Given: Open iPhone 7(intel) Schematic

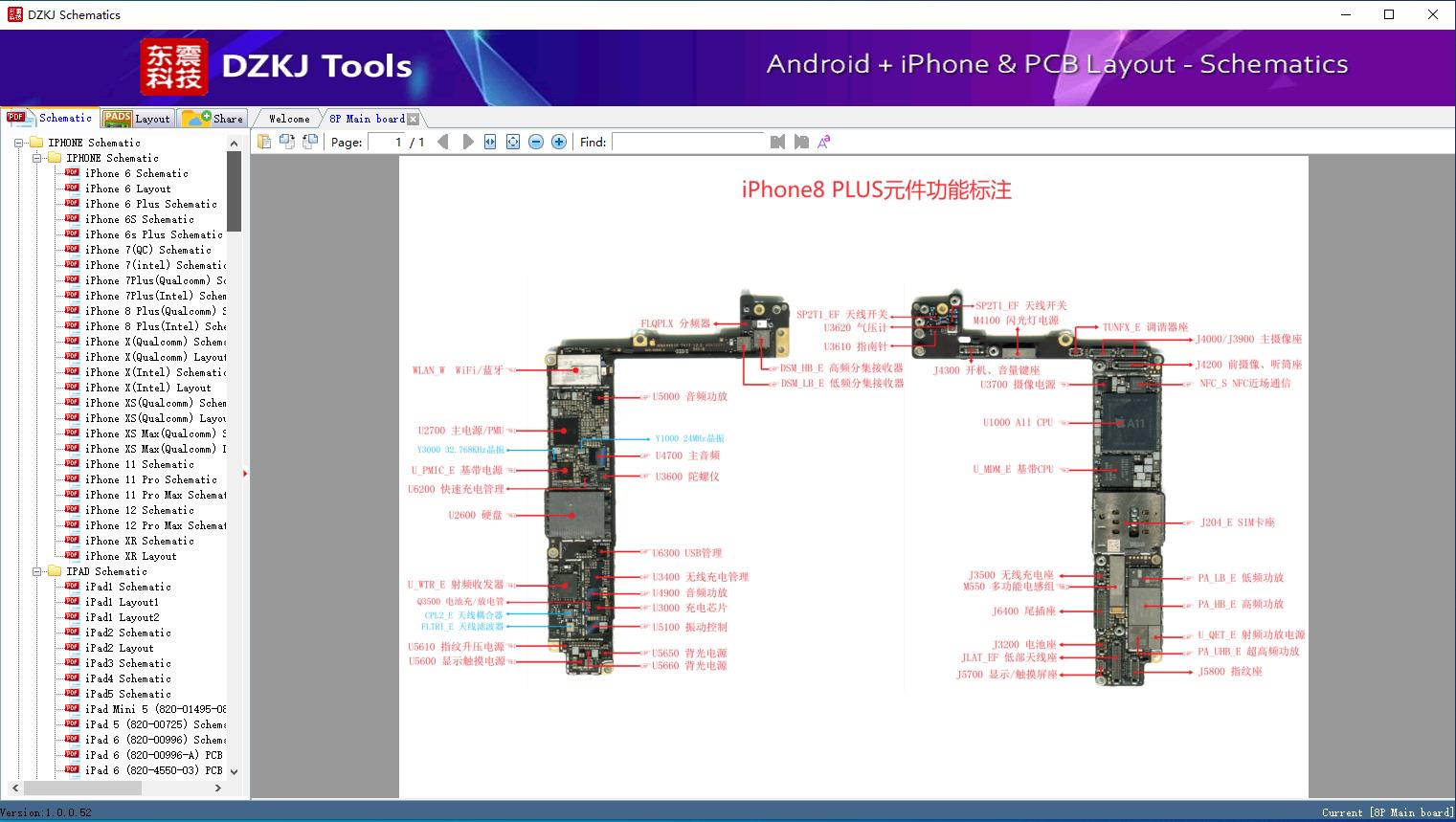Looking at the screenshot, I should tap(155, 265).
